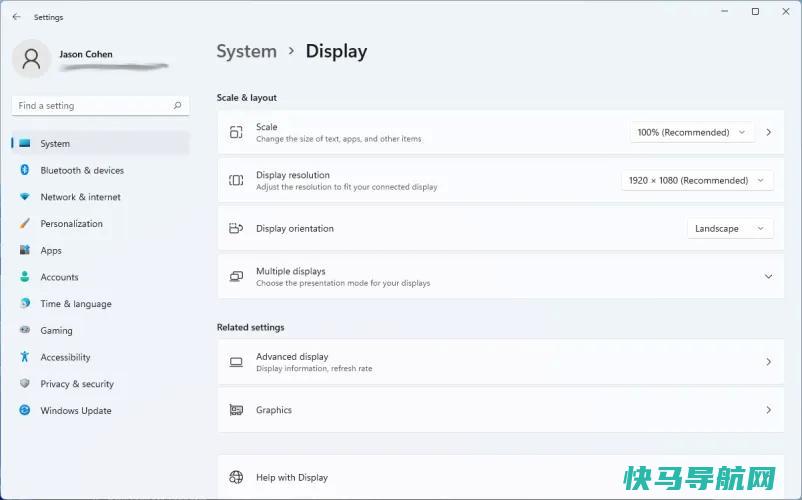This screenshot has height=500, width=802.
Task: Click the Help with Display globe icon
Action: [236, 477]
